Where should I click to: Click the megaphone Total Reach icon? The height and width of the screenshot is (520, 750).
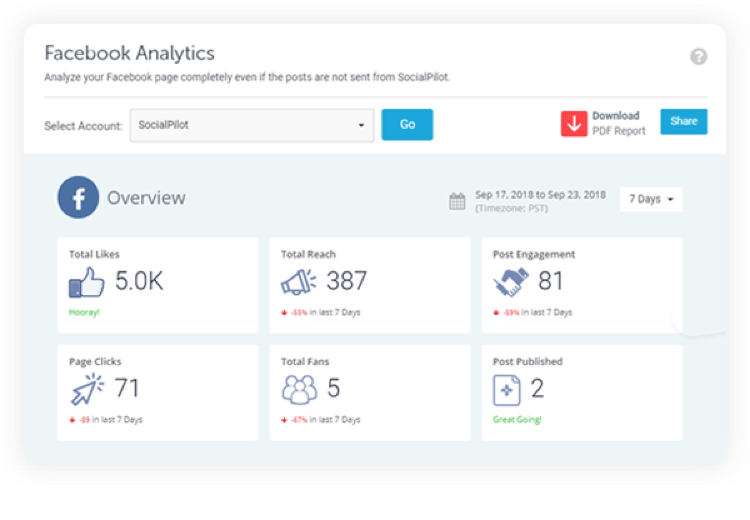(x=298, y=281)
